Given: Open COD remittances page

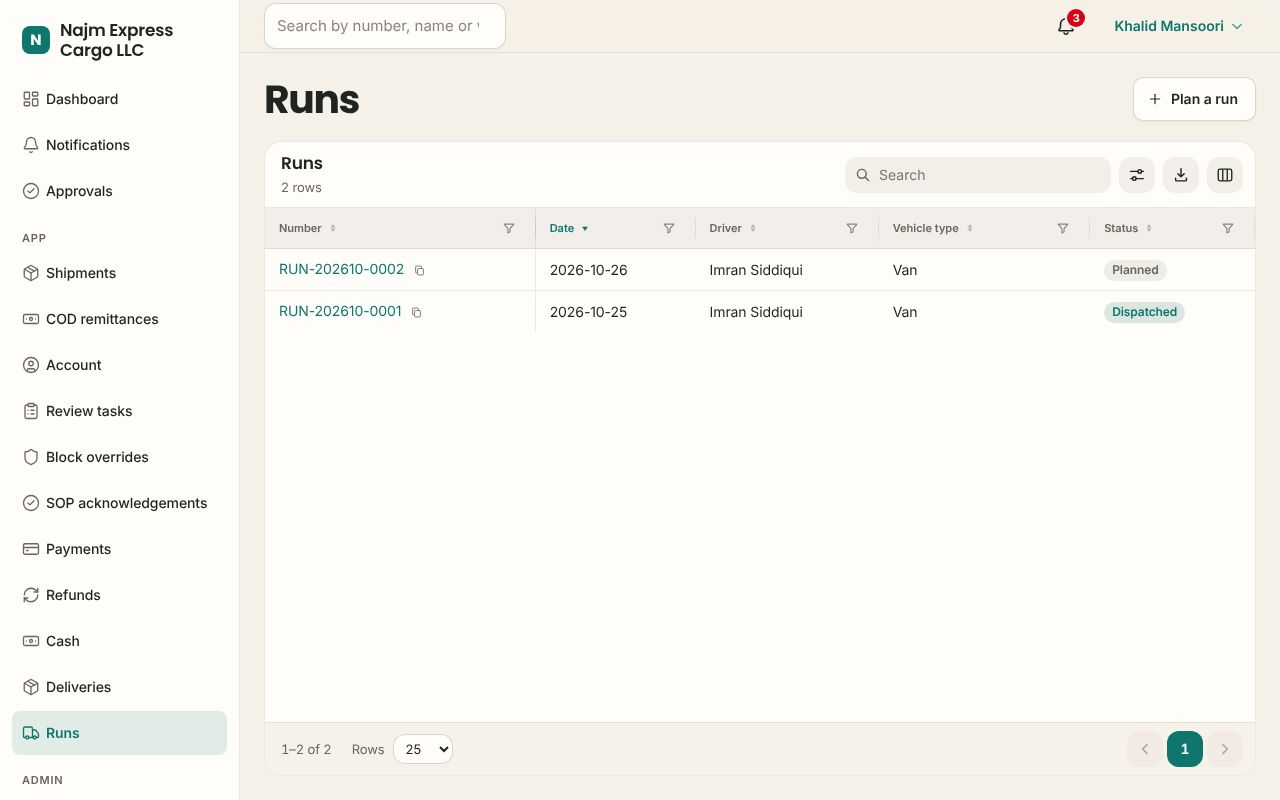Looking at the screenshot, I should (x=120, y=319).
